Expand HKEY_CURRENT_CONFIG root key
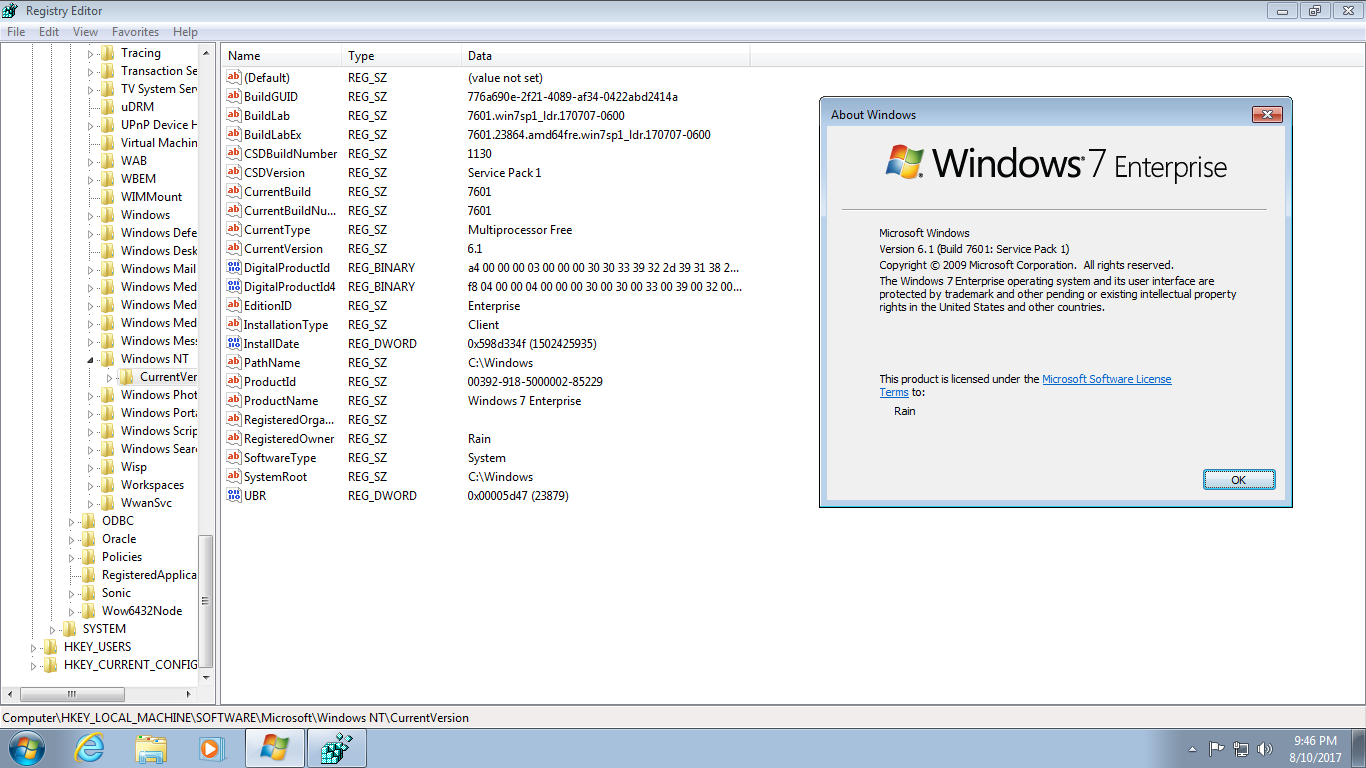1366x768 pixels. [x=34, y=665]
